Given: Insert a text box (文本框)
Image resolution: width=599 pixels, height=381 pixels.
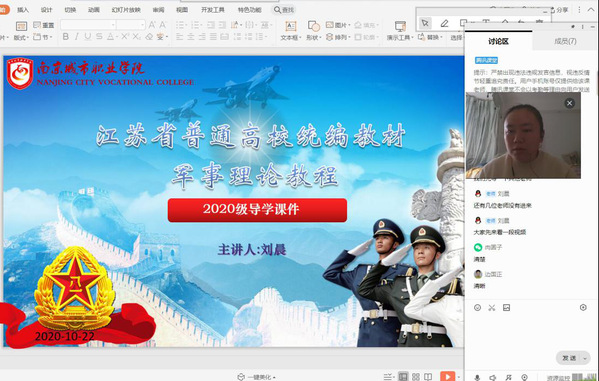Looking at the screenshot, I should pos(291,31).
